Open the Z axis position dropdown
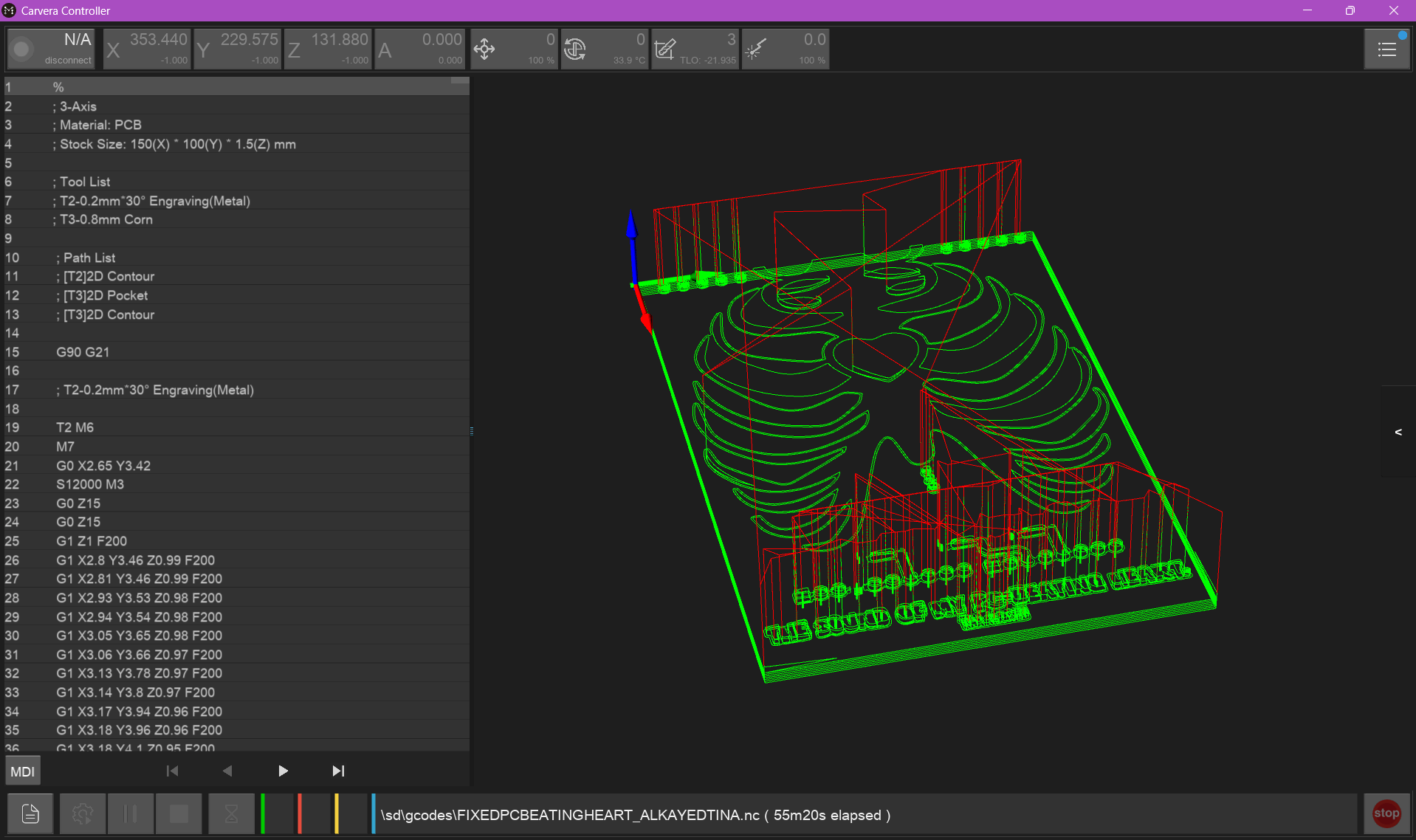The height and width of the screenshot is (840, 1416). (328, 49)
